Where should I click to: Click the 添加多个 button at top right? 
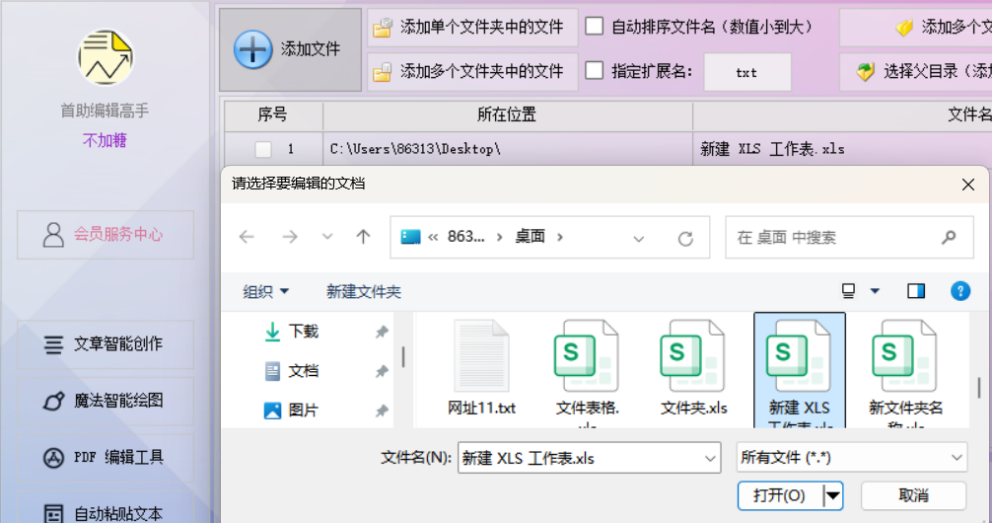tap(915, 27)
